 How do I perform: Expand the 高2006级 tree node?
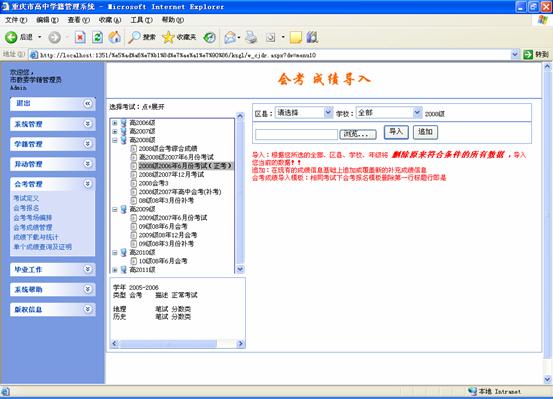(115, 123)
